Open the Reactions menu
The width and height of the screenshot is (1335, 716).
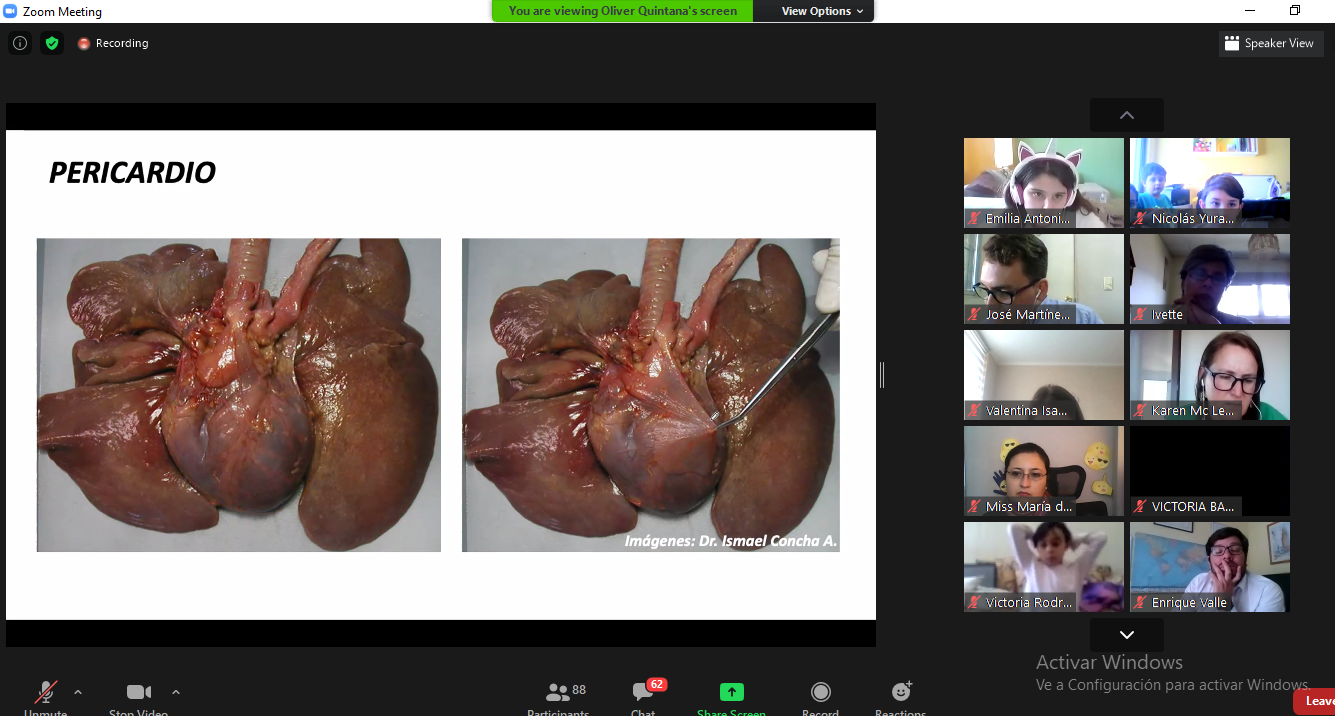[x=901, y=694]
